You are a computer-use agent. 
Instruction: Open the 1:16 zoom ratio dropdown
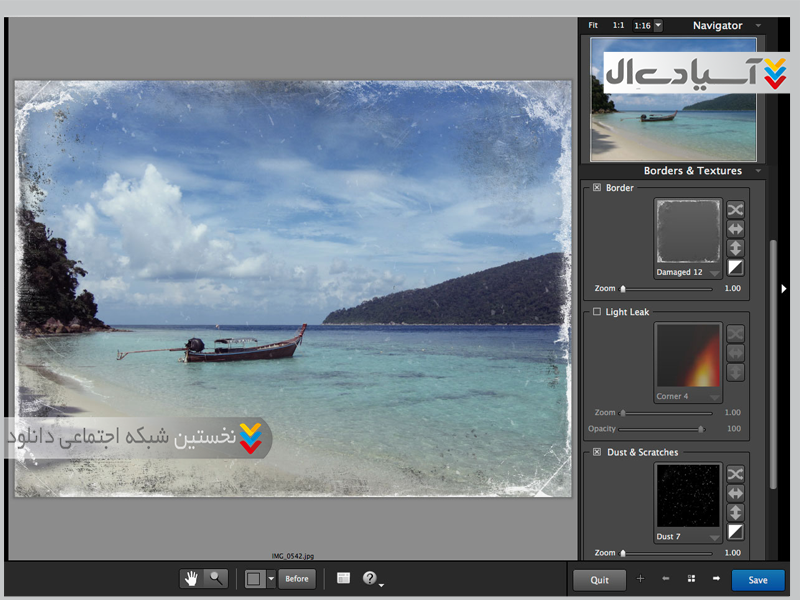click(x=657, y=25)
